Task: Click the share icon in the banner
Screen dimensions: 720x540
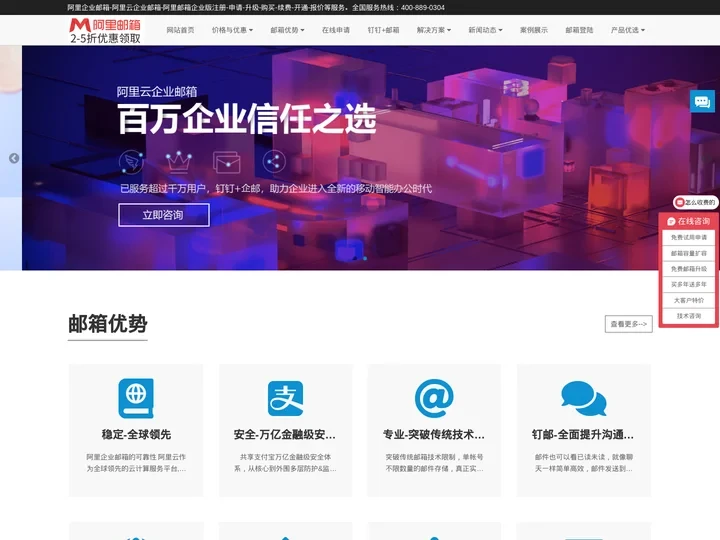Action: (274, 162)
